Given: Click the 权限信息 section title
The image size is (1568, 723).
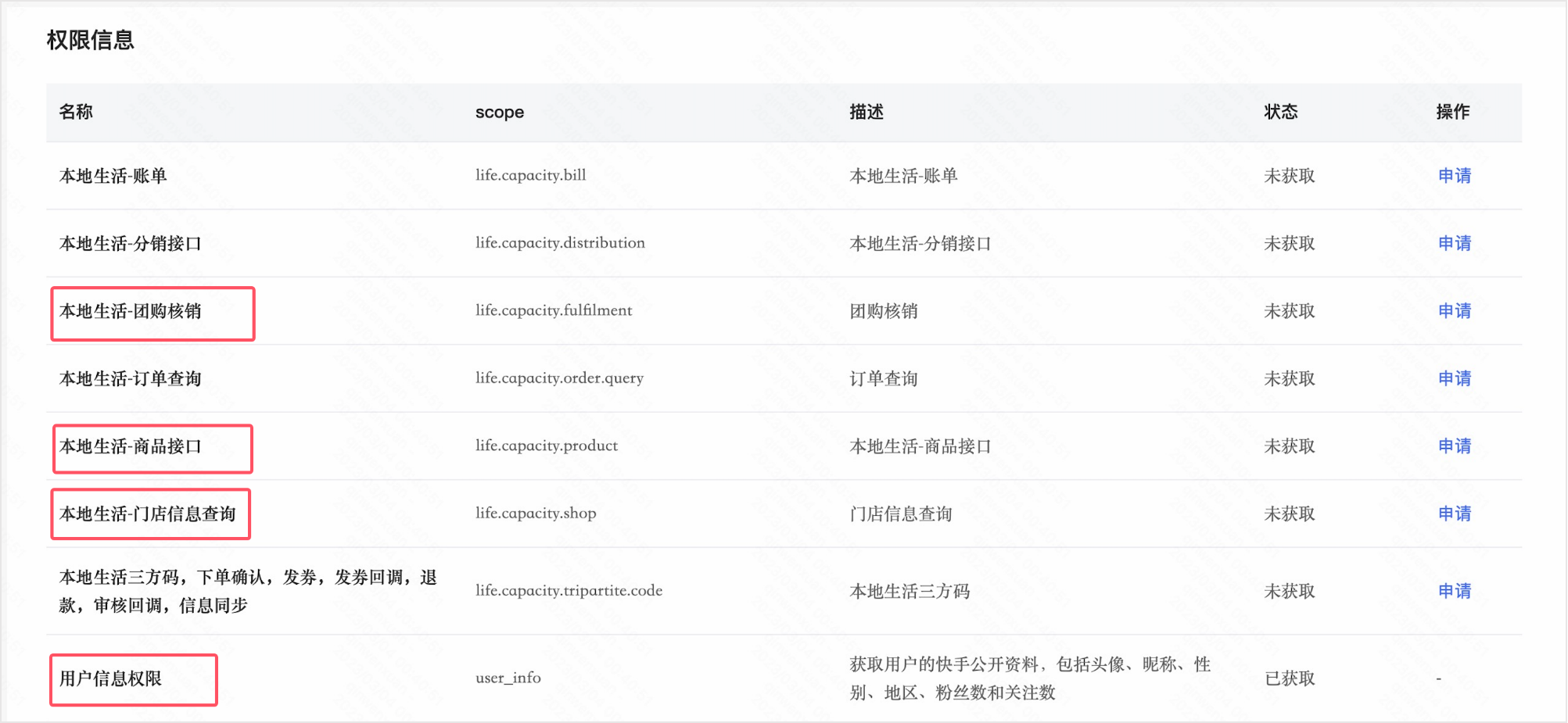Looking at the screenshot, I should click(90, 40).
